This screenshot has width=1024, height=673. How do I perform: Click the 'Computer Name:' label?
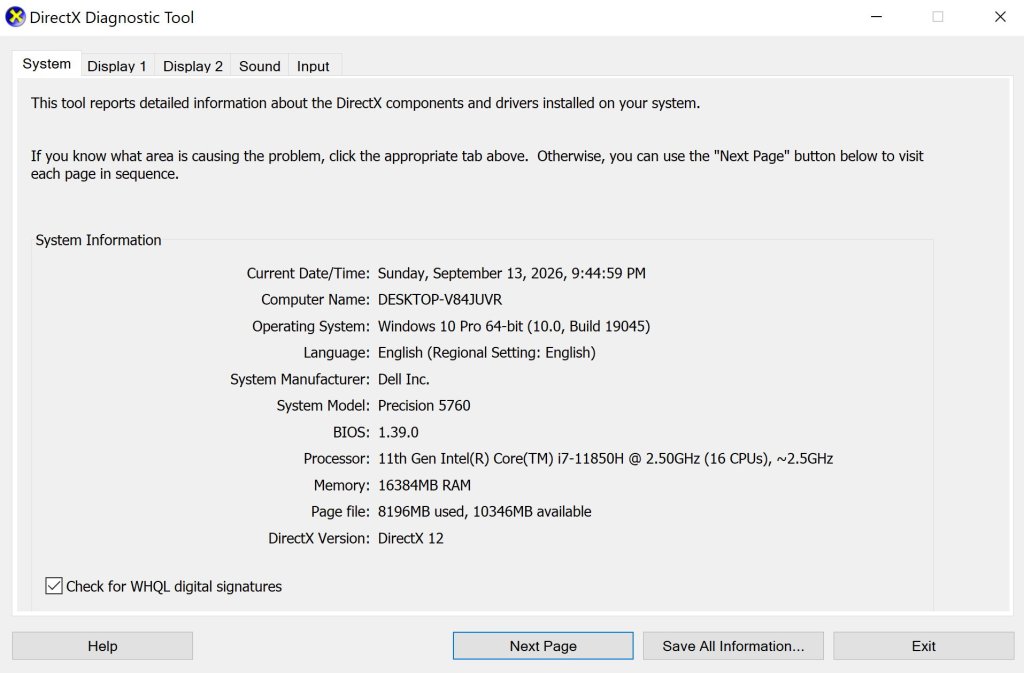[x=315, y=300]
